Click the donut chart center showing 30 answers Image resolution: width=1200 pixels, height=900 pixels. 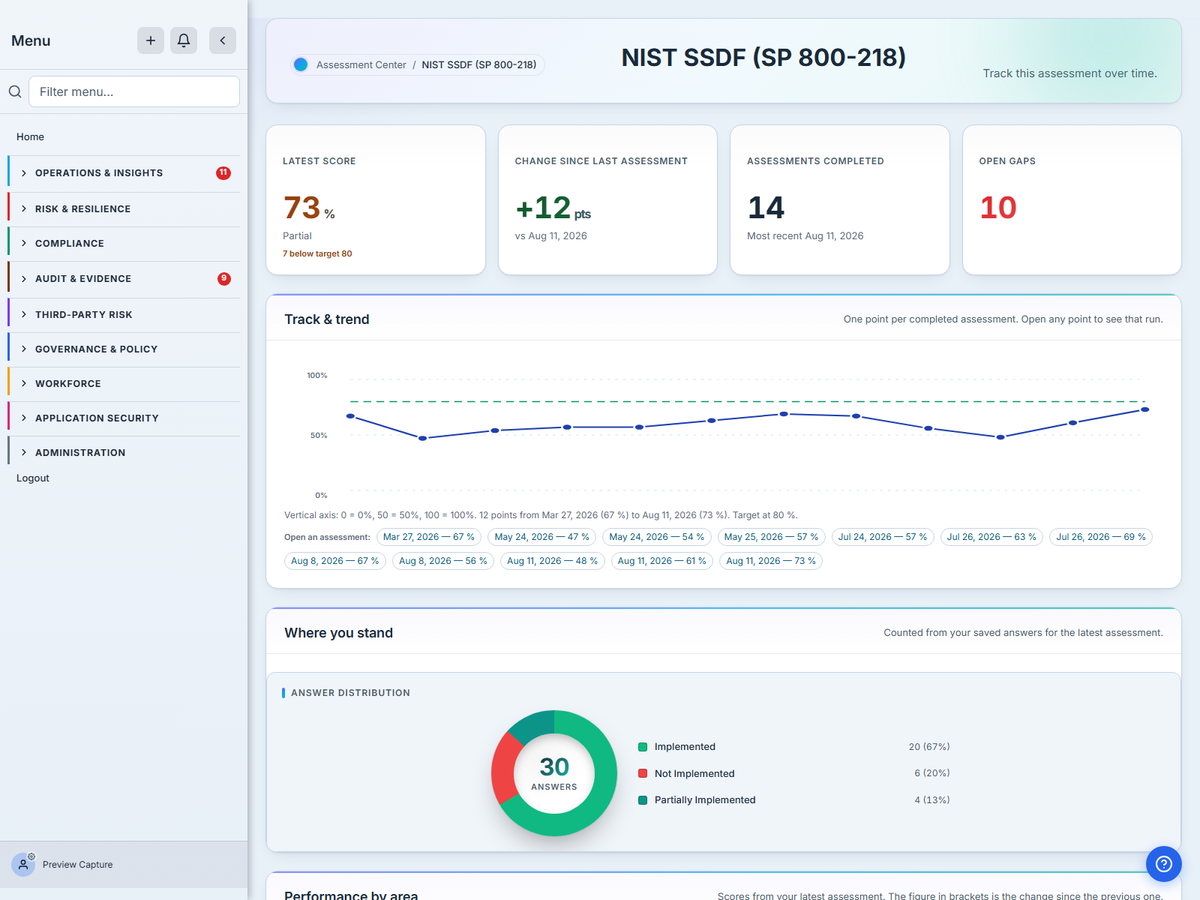(554, 773)
